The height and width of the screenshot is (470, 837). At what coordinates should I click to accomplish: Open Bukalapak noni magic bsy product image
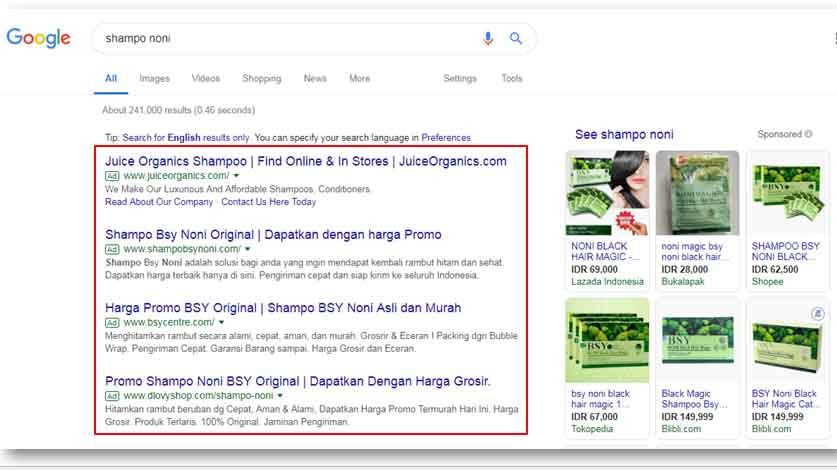(x=698, y=193)
